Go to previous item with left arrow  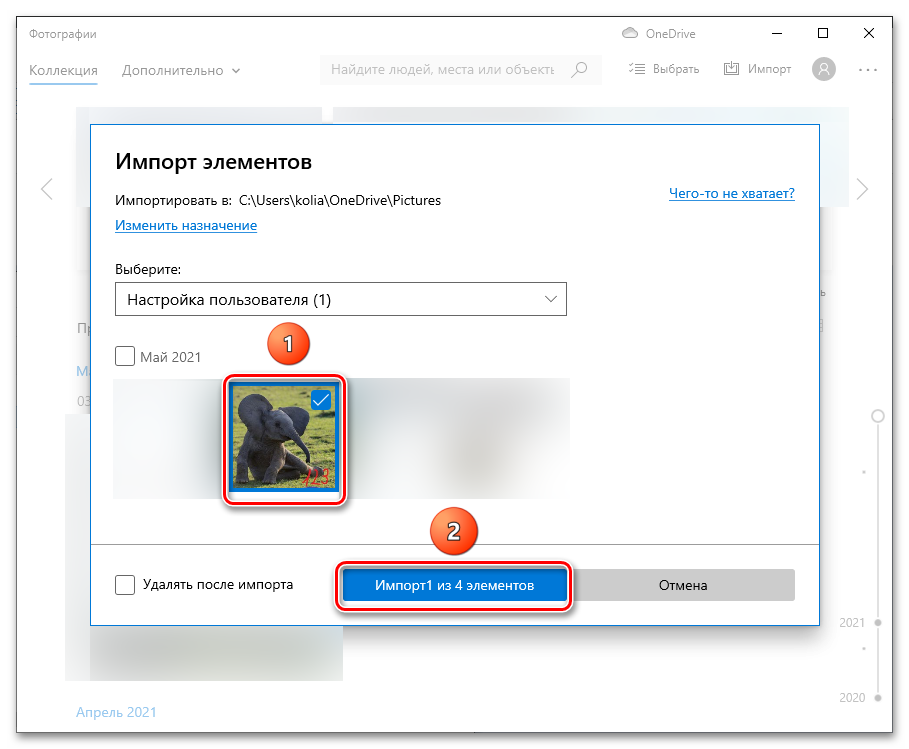46,189
